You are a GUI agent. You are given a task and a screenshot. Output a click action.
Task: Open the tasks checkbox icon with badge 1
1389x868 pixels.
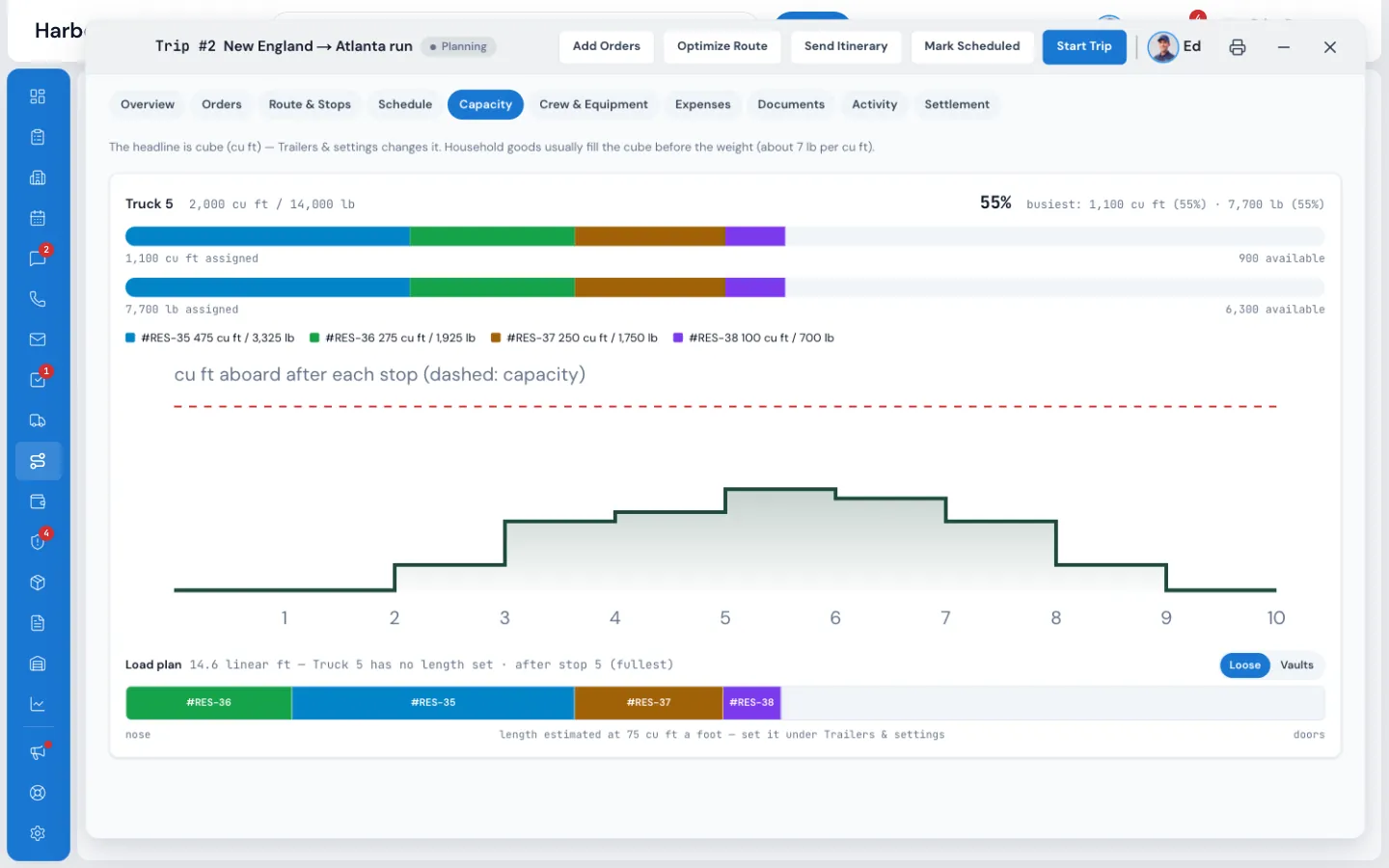click(x=38, y=380)
